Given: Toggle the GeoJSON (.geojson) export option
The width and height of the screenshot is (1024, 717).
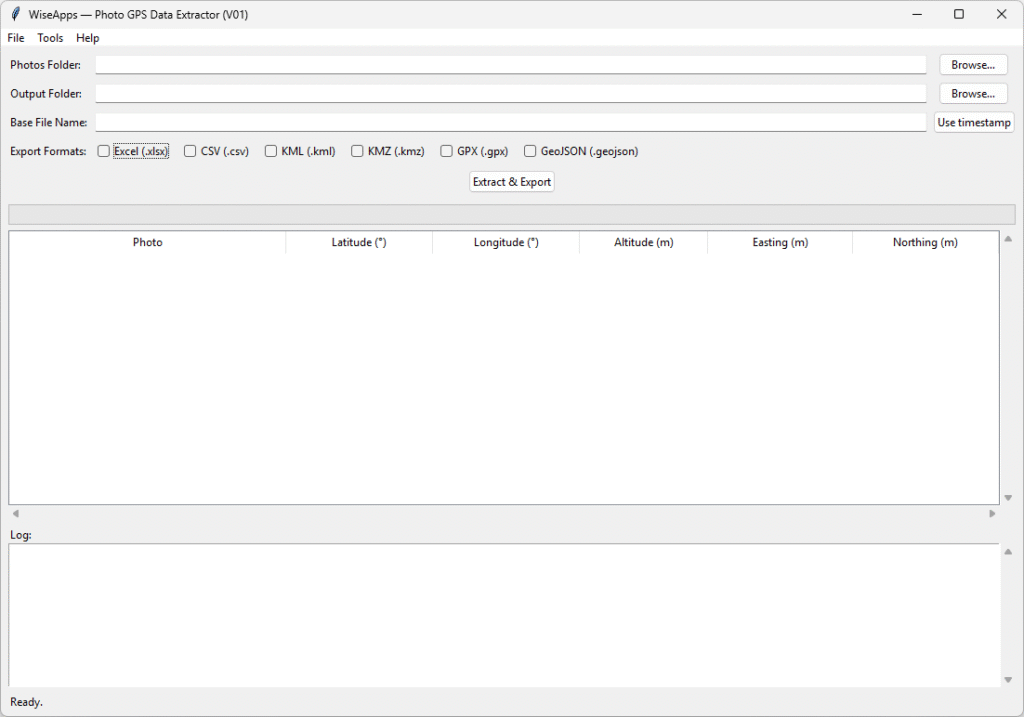Looking at the screenshot, I should [531, 152].
